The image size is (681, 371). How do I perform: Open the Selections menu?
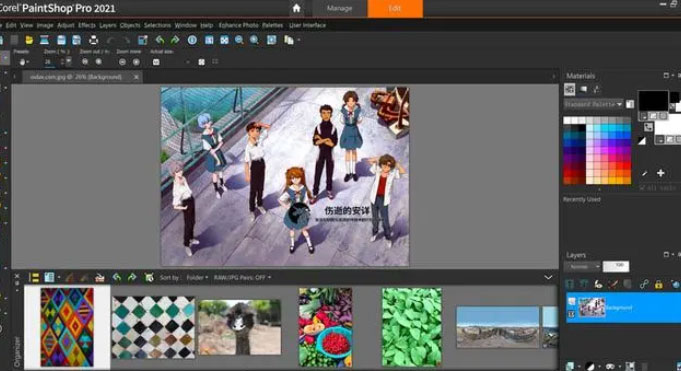(x=157, y=25)
